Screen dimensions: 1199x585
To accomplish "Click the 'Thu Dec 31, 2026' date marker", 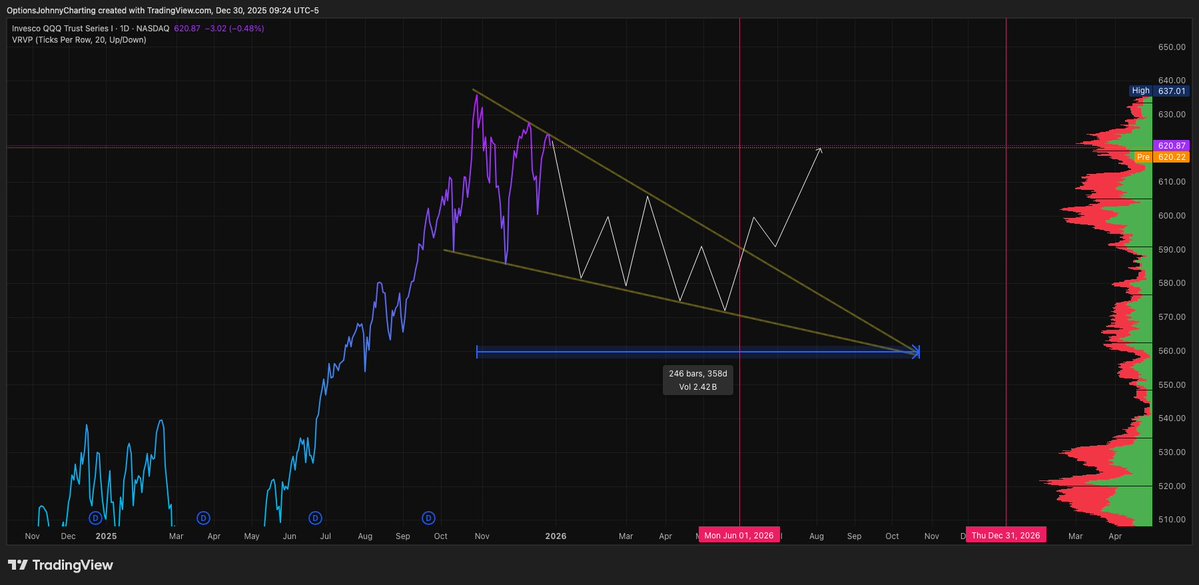I will pos(1006,535).
